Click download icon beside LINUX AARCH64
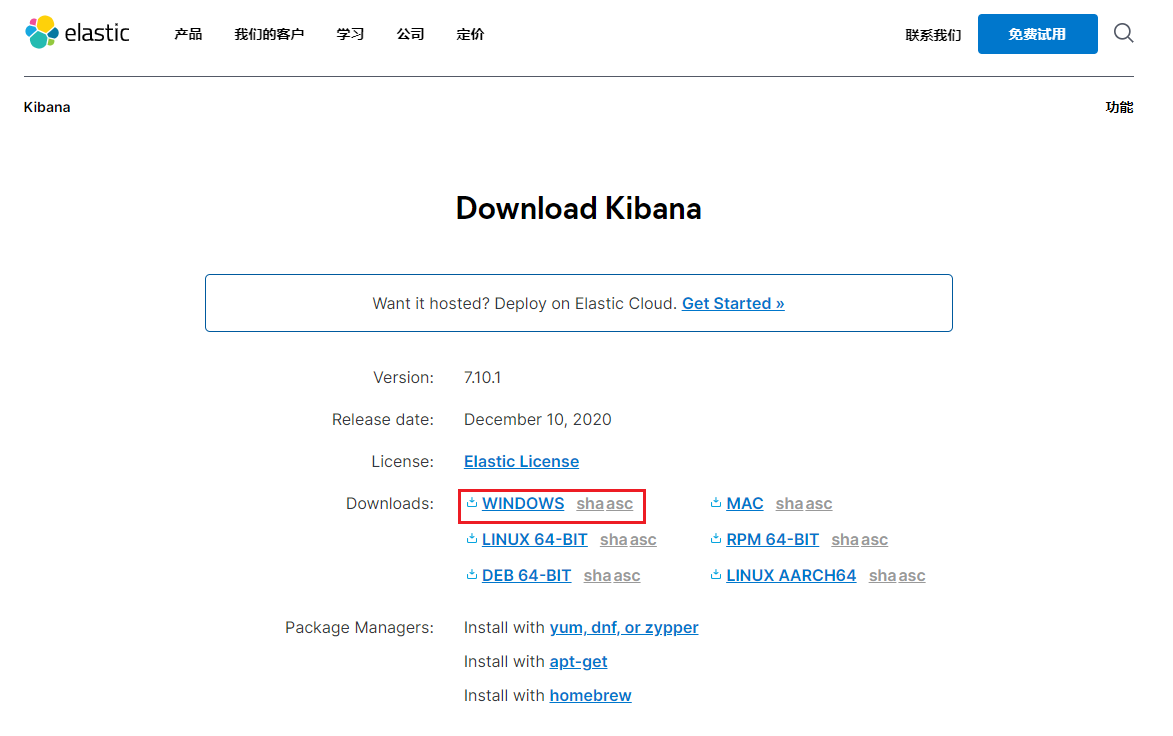Viewport: 1173px width, 736px height. coord(716,574)
